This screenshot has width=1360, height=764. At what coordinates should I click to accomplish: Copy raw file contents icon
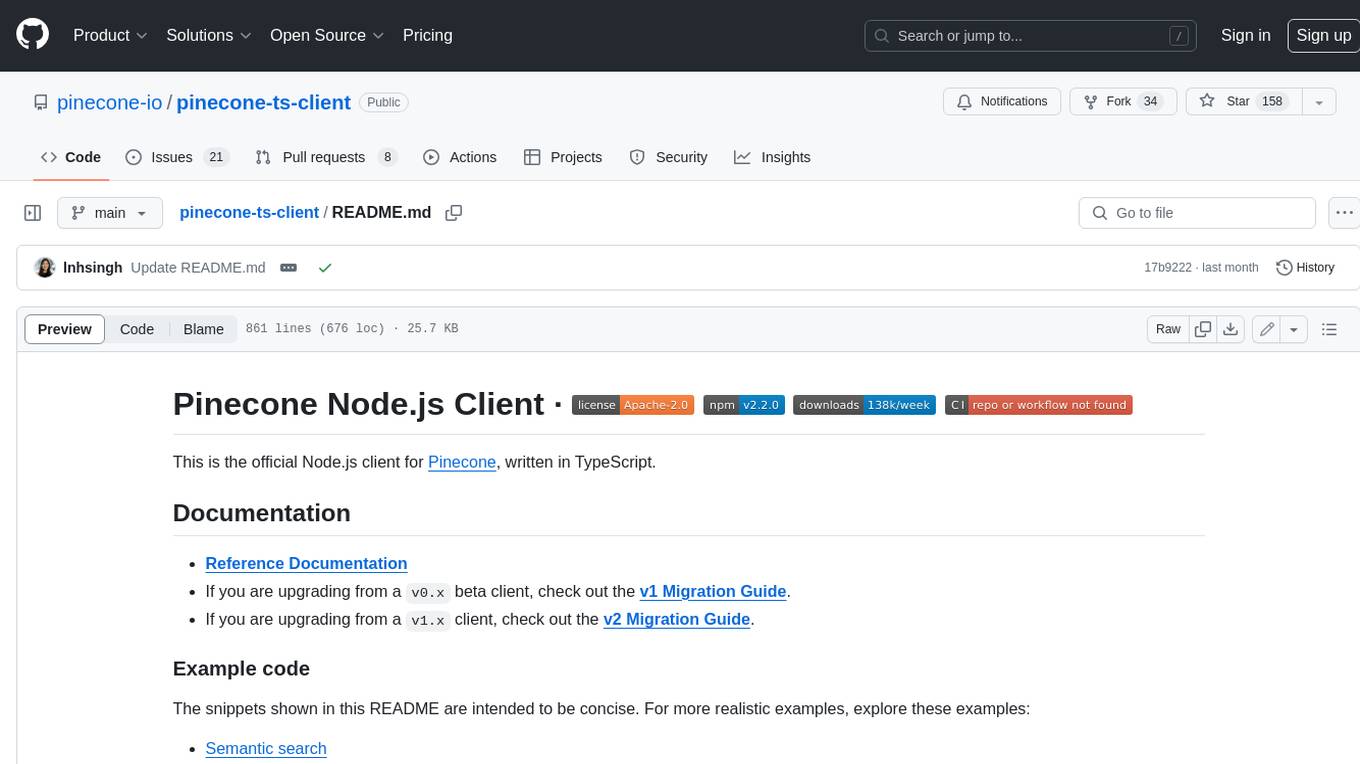[1204, 329]
